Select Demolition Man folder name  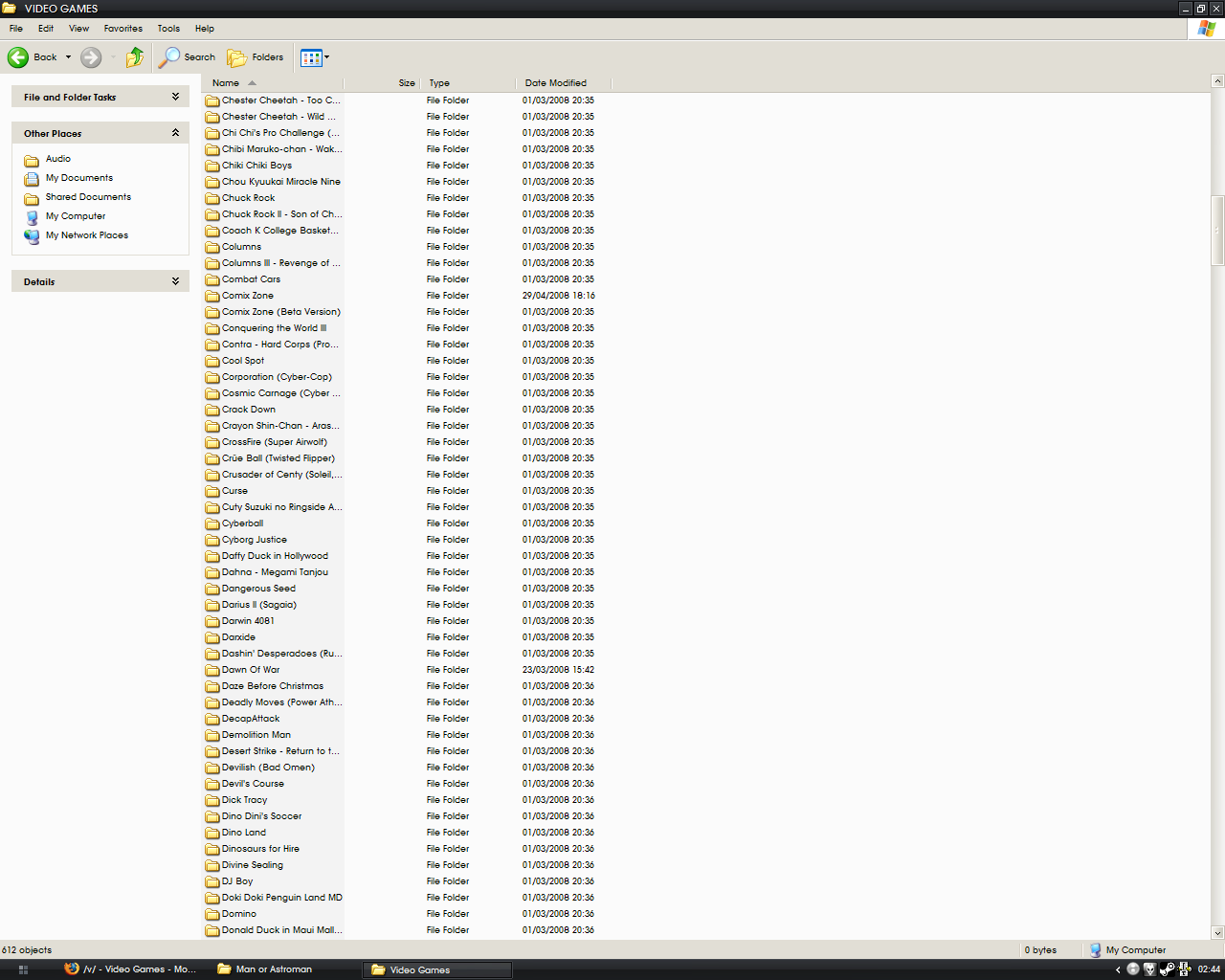[256, 735]
